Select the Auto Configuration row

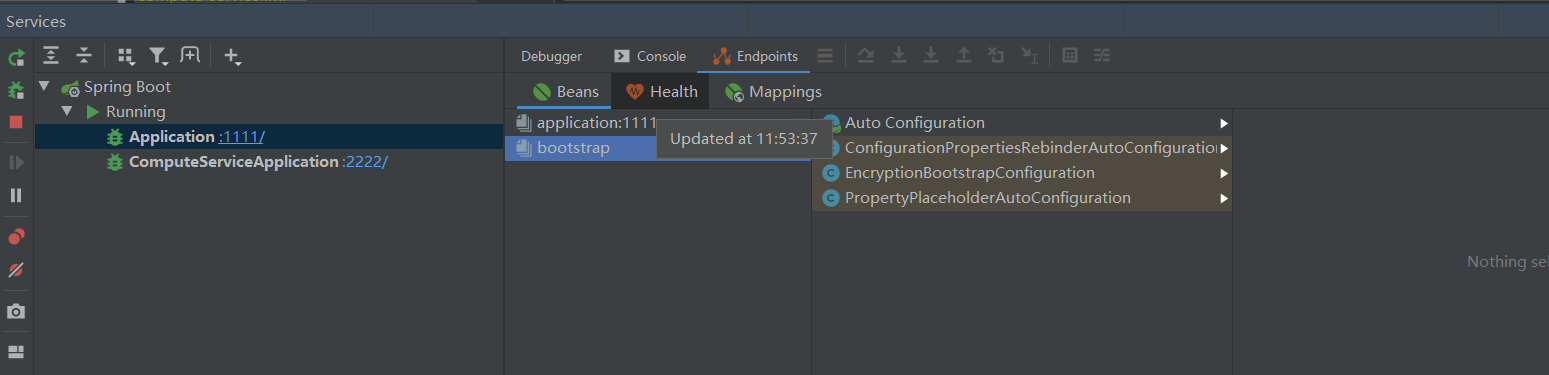click(1022, 123)
